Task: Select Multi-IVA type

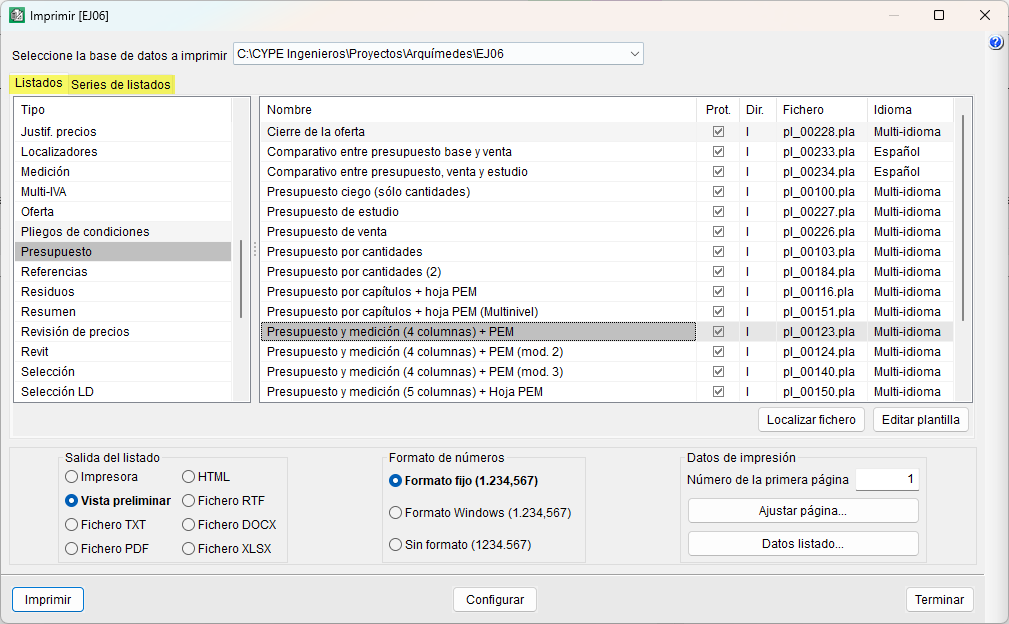Action: click(x=122, y=192)
